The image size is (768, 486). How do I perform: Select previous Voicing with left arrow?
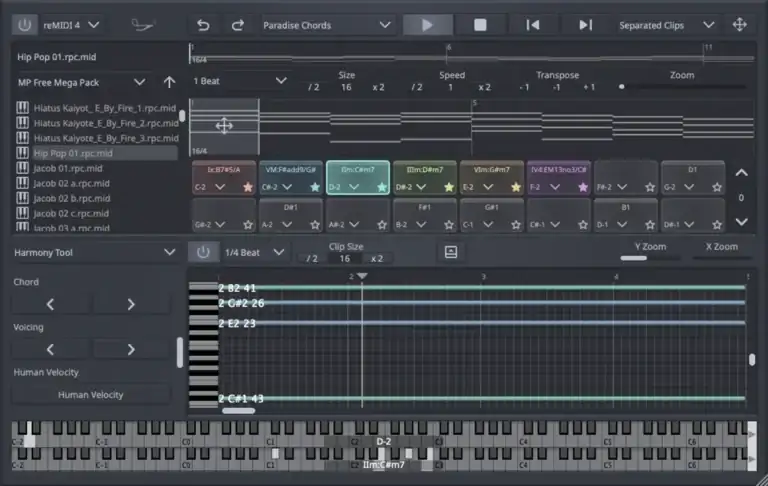pos(50,349)
